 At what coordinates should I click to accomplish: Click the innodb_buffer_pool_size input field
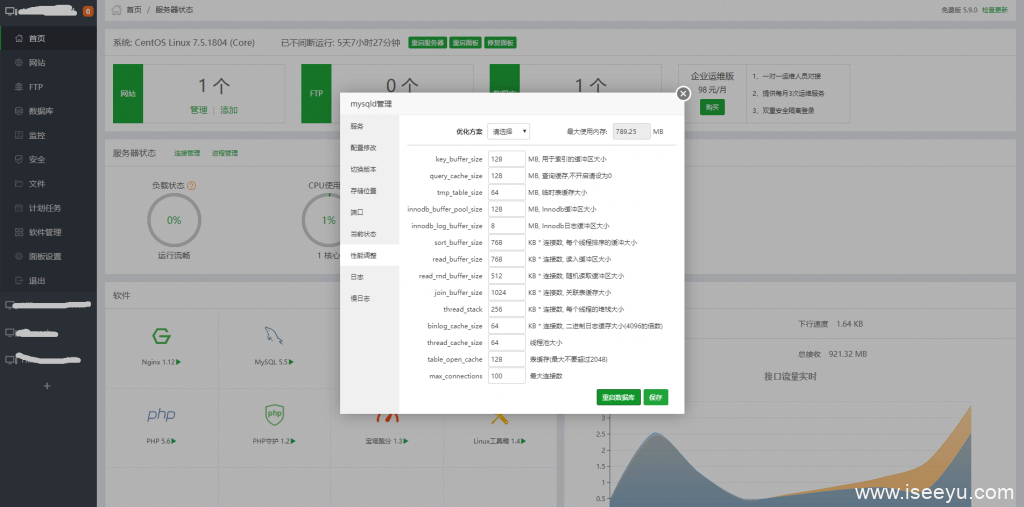click(507, 209)
